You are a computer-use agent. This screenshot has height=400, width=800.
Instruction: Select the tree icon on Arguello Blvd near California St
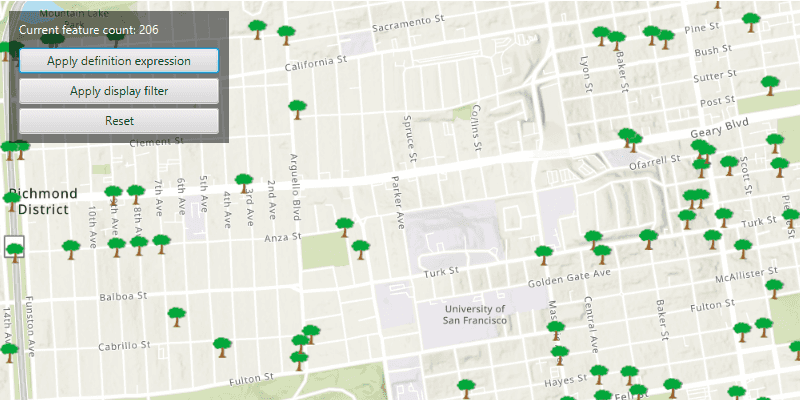coord(297,106)
